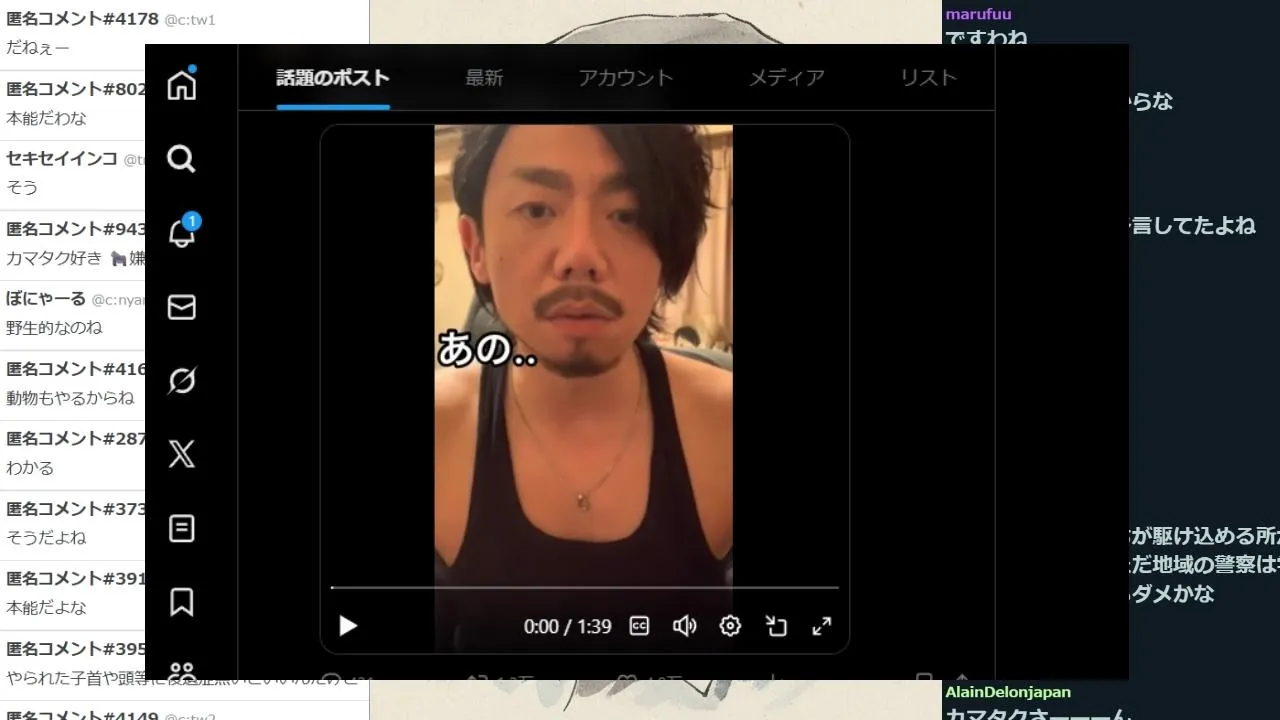Click username ぽにゃーる in comments
The height and width of the screenshot is (720, 1280).
[46, 298]
